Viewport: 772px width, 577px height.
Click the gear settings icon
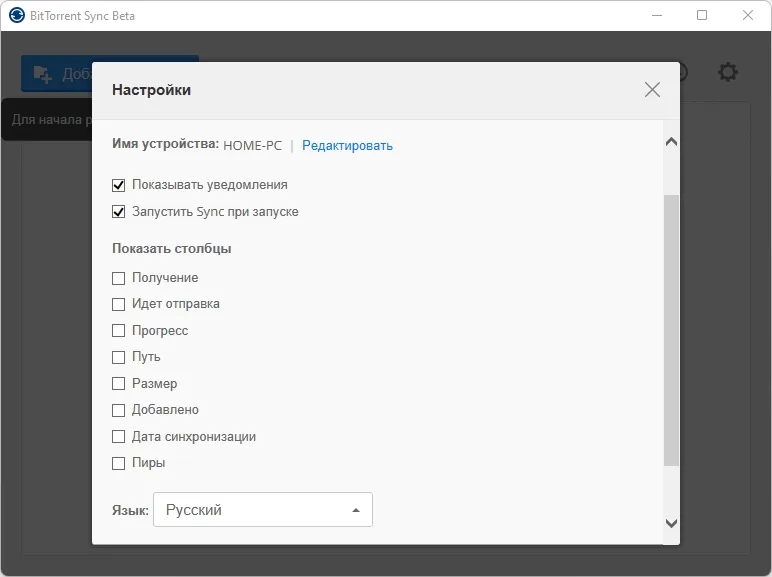pyautogui.click(x=728, y=72)
